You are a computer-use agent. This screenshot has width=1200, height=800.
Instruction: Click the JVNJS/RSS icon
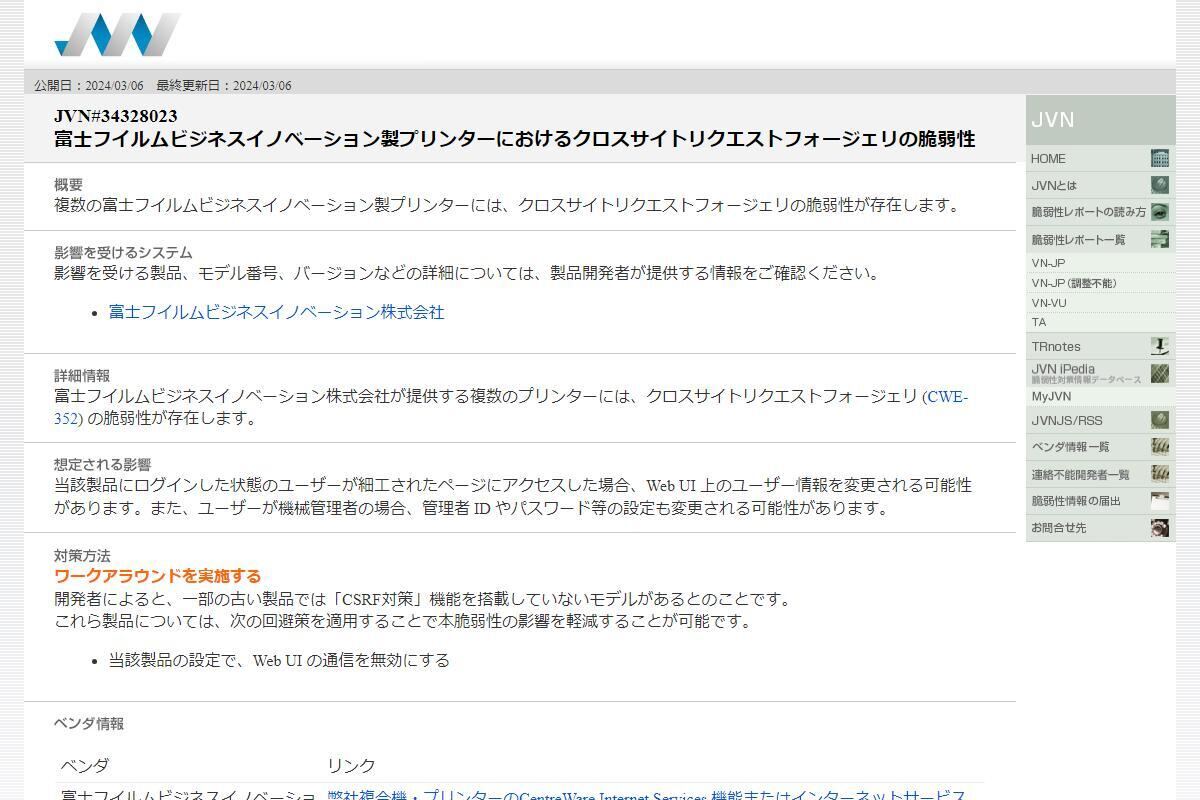1160,420
